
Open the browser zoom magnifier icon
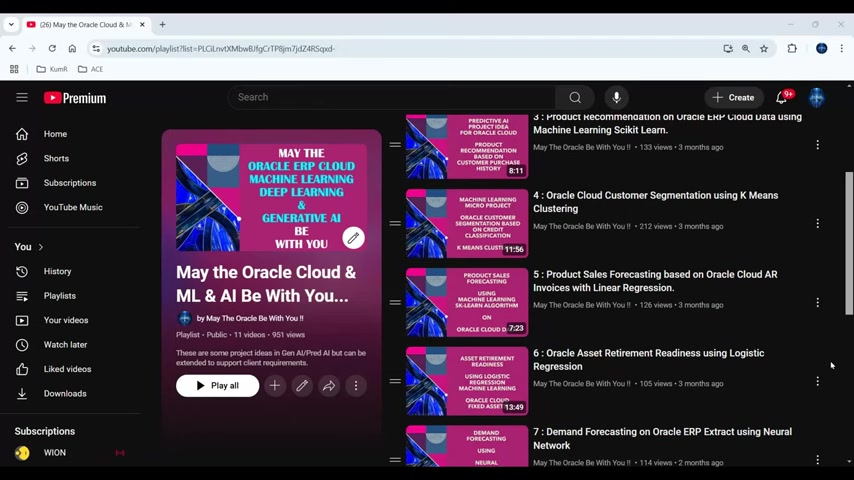tap(746, 48)
